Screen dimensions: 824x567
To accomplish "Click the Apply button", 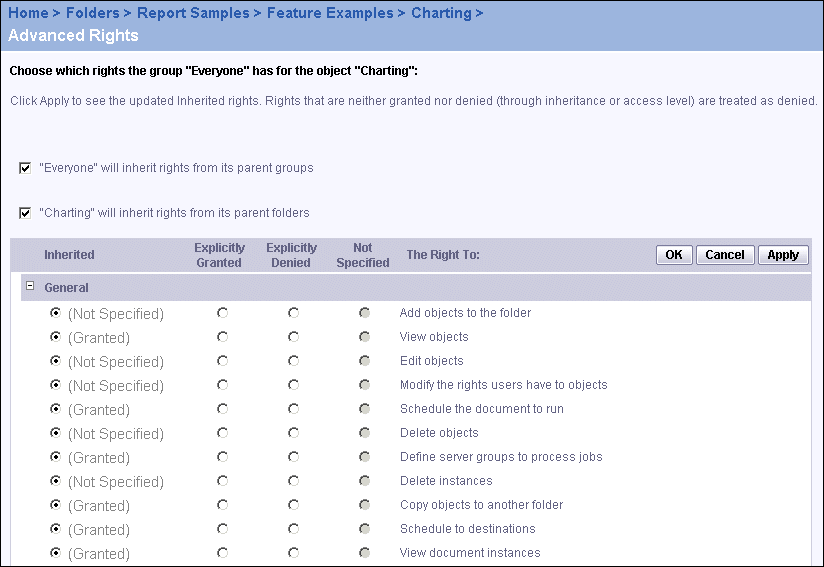I will tap(783, 255).
